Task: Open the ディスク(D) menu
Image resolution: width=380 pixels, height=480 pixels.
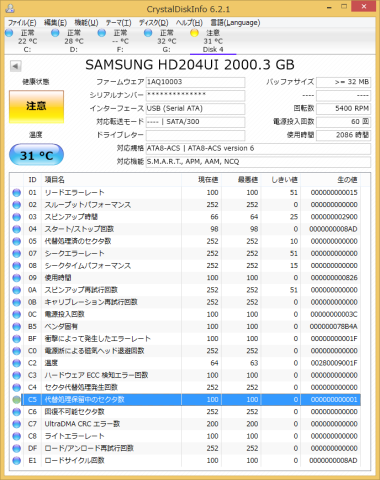Action: tap(153, 23)
